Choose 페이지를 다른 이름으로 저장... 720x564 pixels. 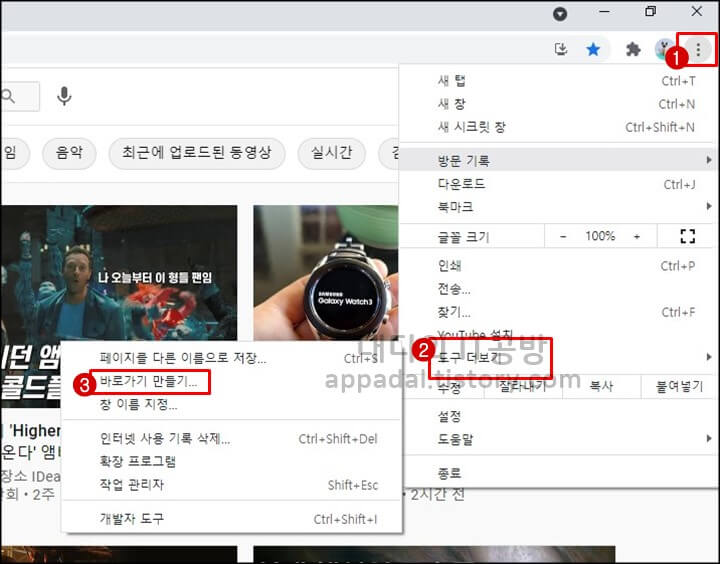coord(232,358)
